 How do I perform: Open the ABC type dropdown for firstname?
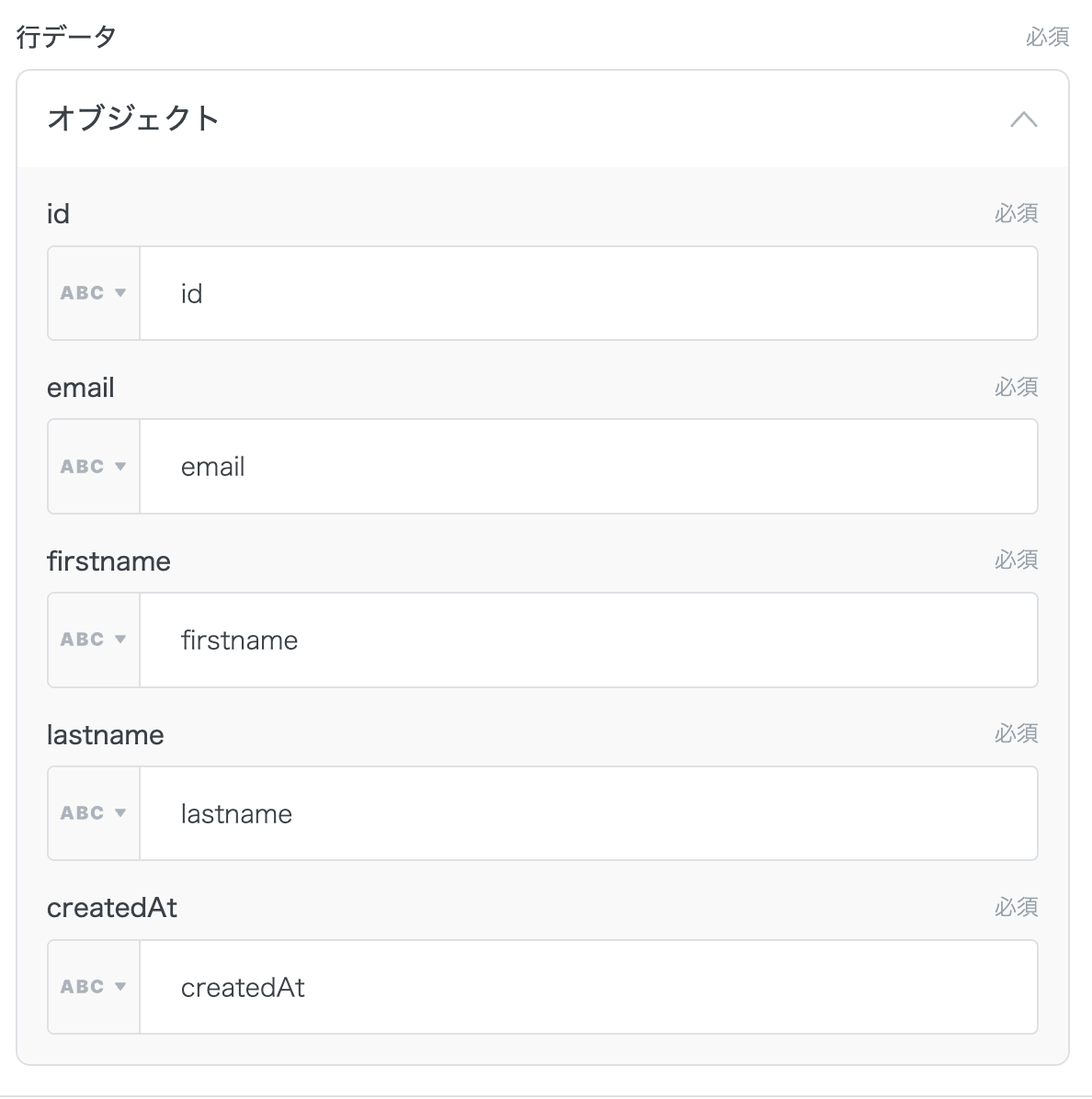[94, 640]
